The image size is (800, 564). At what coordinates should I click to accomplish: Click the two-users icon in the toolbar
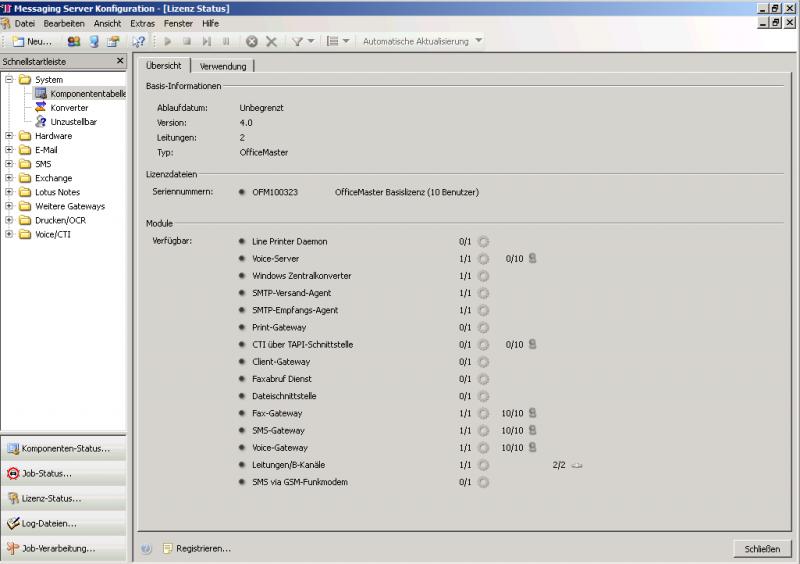point(73,41)
